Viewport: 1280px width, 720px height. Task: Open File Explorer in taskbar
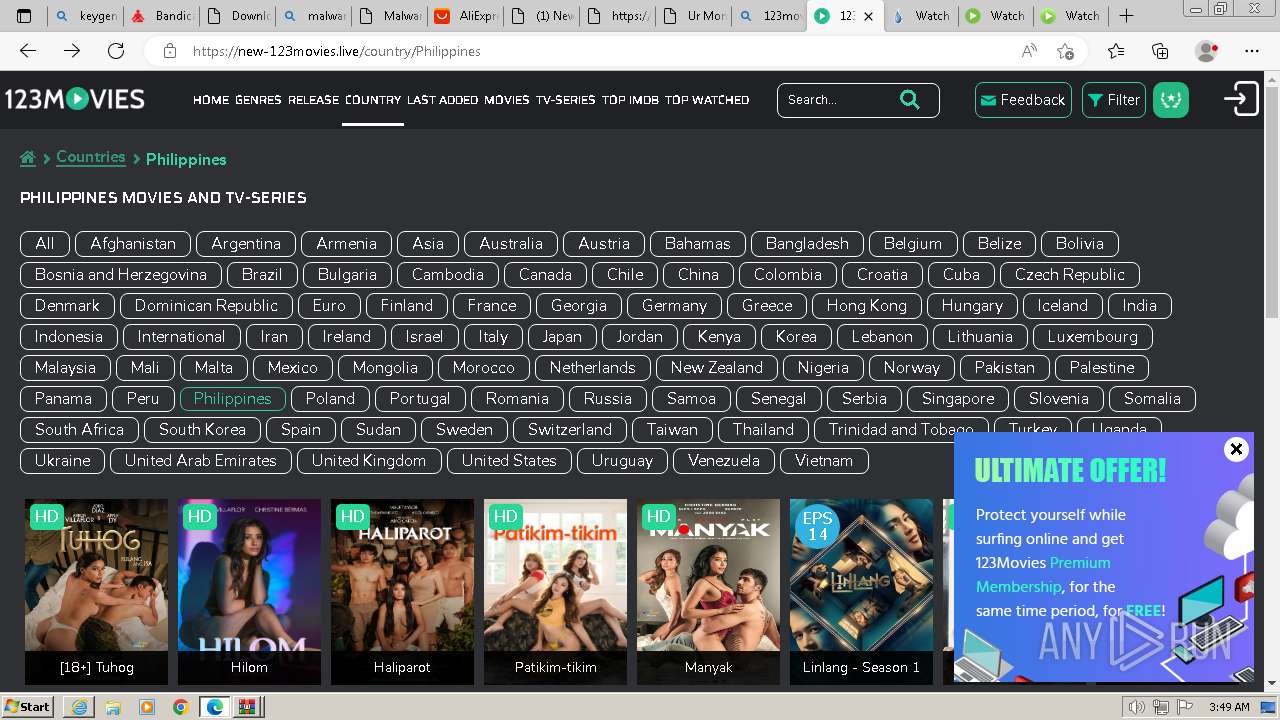coord(113,707)
